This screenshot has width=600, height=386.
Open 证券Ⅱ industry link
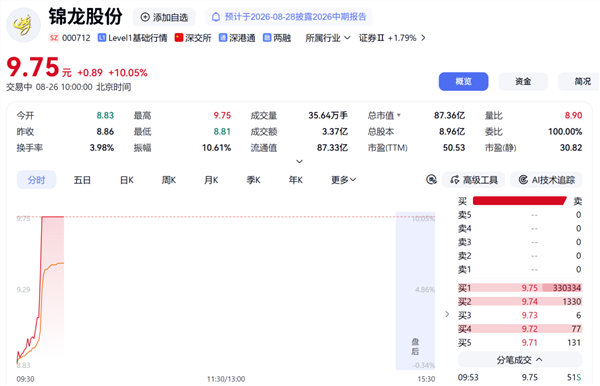pos(392,38)
